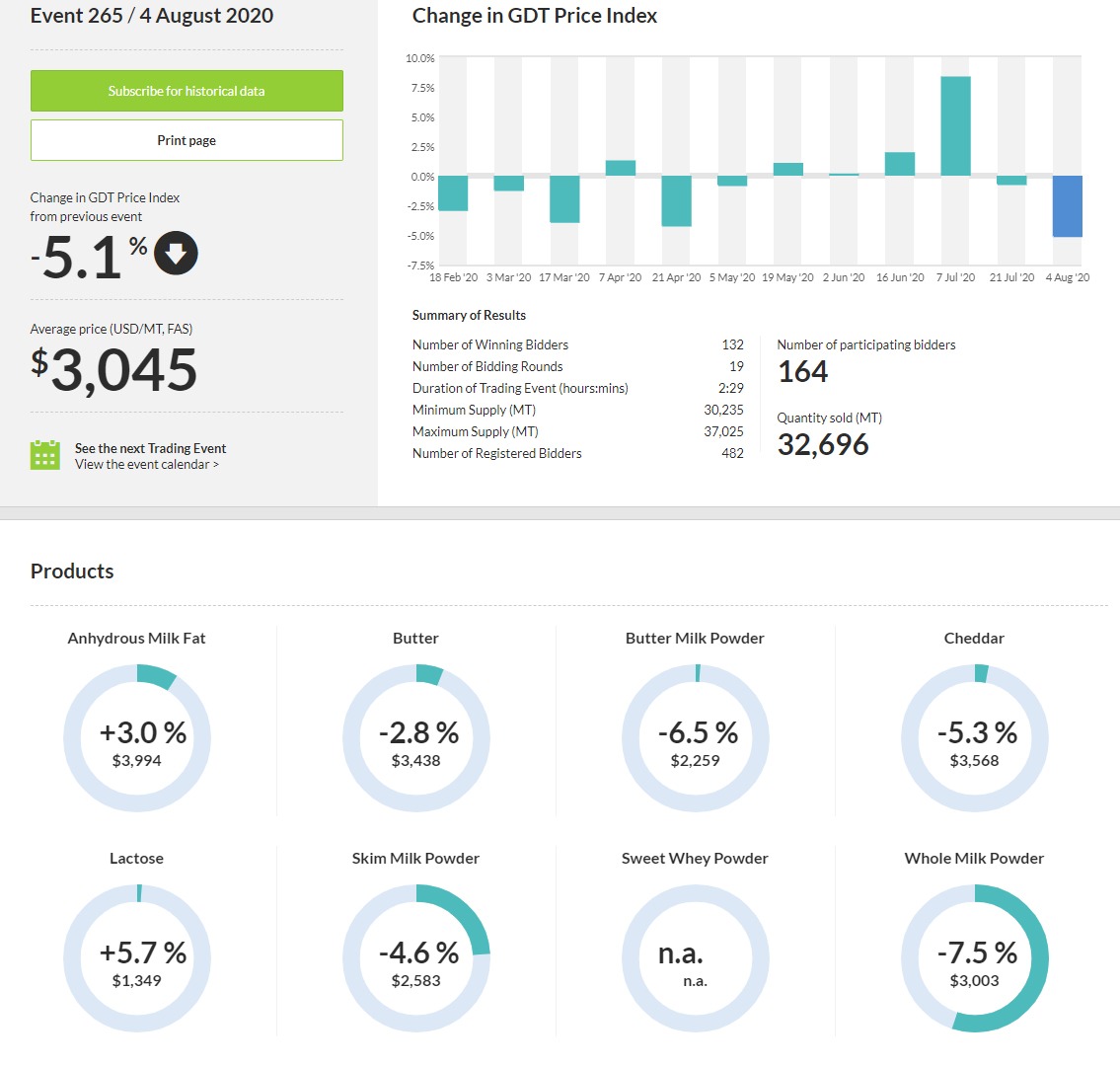Click the 17 Mar '20 chart bar
This screenshot has height=1066, width=1120.
pos(564,199)
